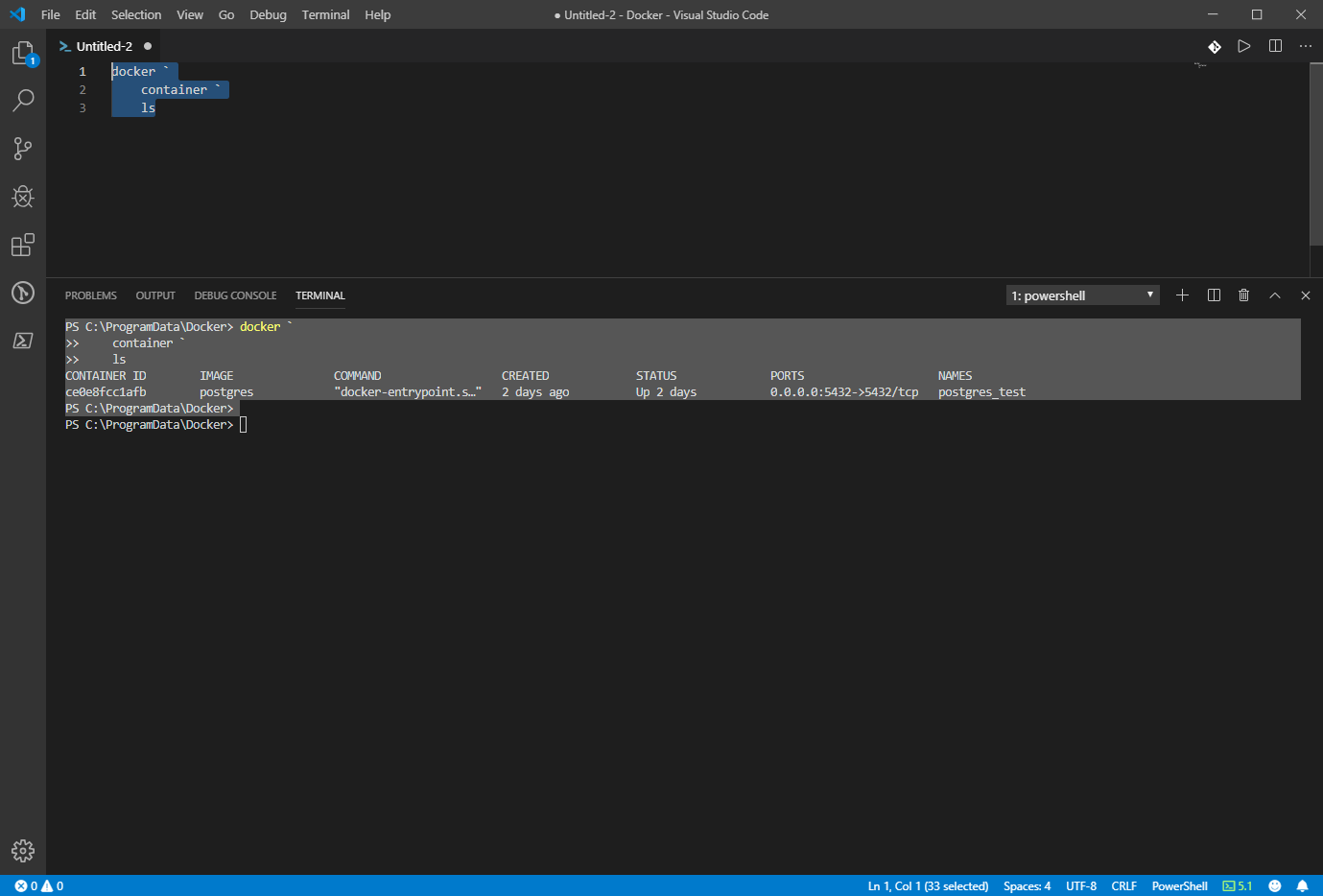Click the editor vertical scrollbar
Viewport: 1323px width, 896px height.
click(1316, 153)
